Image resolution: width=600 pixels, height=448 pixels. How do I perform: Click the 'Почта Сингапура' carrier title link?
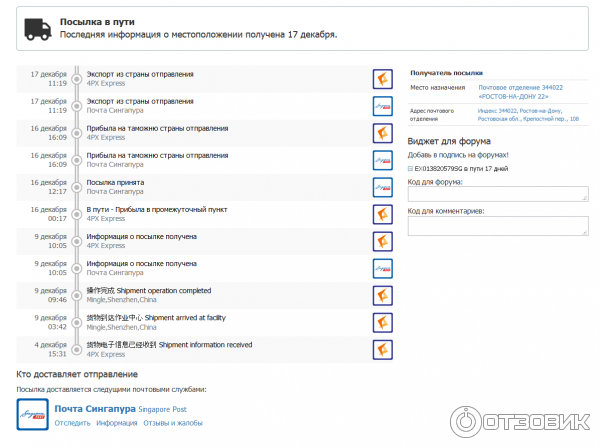96,408
